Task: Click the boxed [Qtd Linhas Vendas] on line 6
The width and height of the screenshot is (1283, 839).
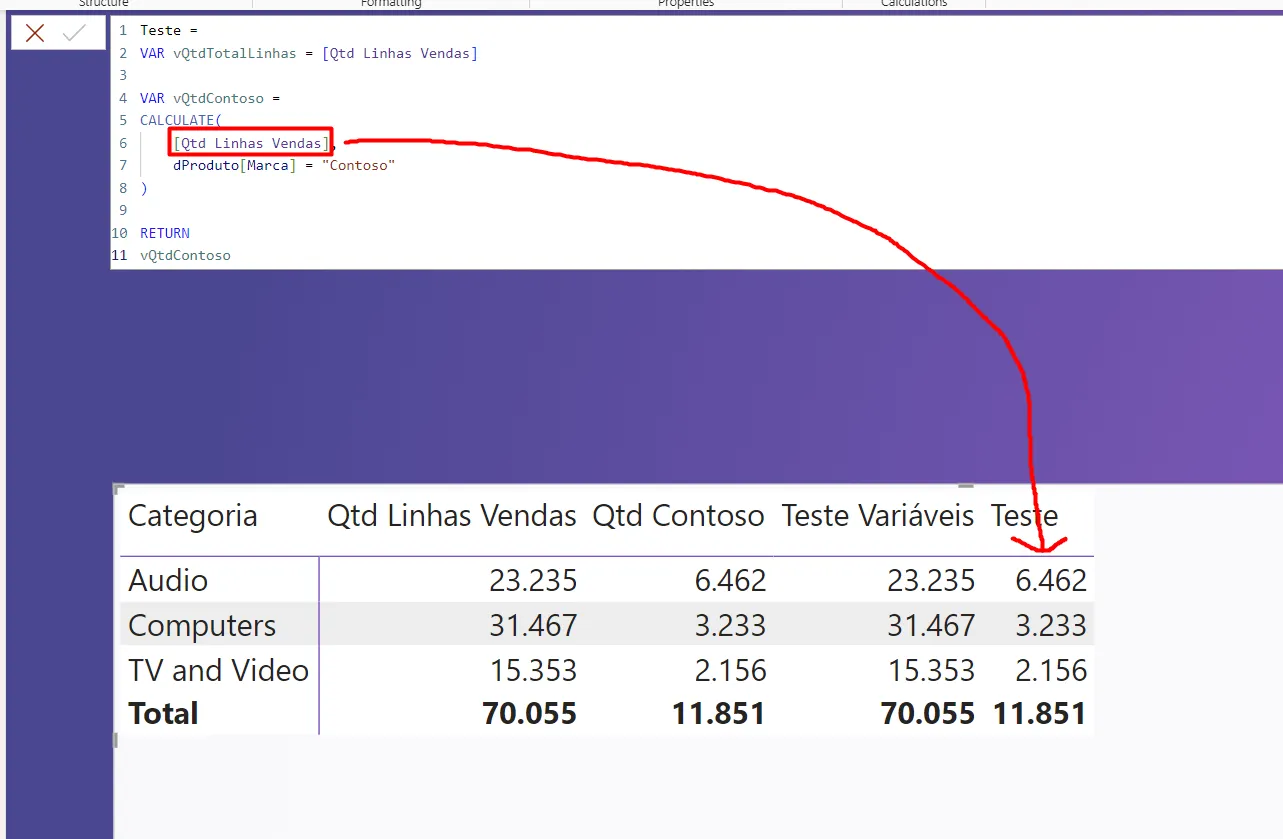Action: [250, 143]
